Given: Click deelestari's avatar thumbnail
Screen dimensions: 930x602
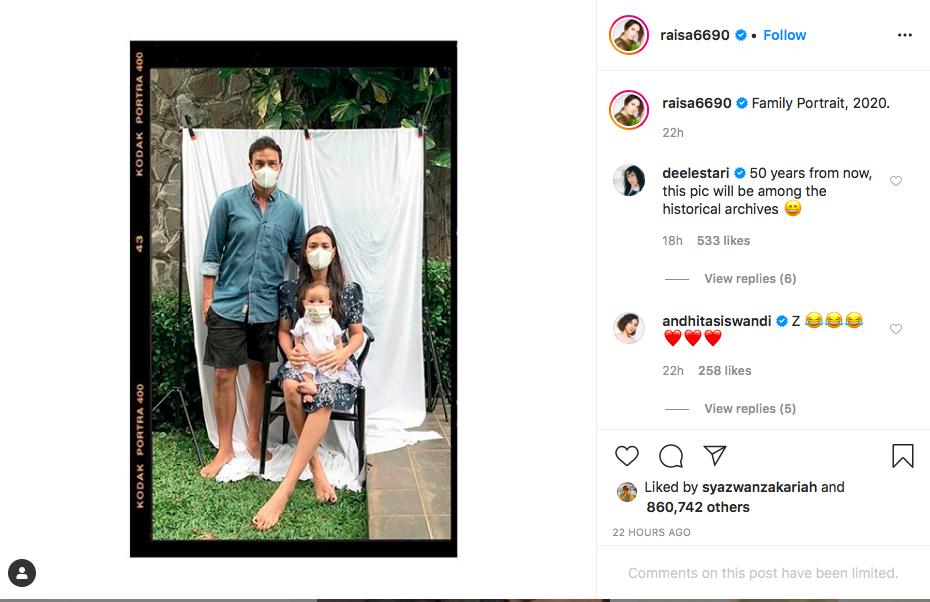Looking at the screenshot, I should 629,180.
